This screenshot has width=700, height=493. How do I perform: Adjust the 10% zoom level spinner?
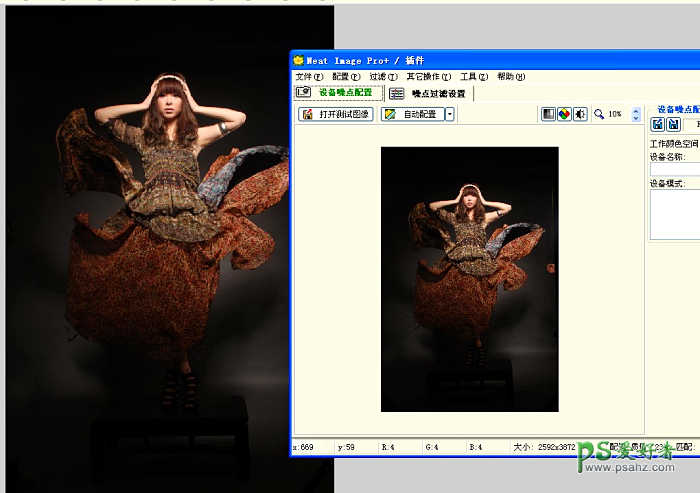click(x=636, y=115)
